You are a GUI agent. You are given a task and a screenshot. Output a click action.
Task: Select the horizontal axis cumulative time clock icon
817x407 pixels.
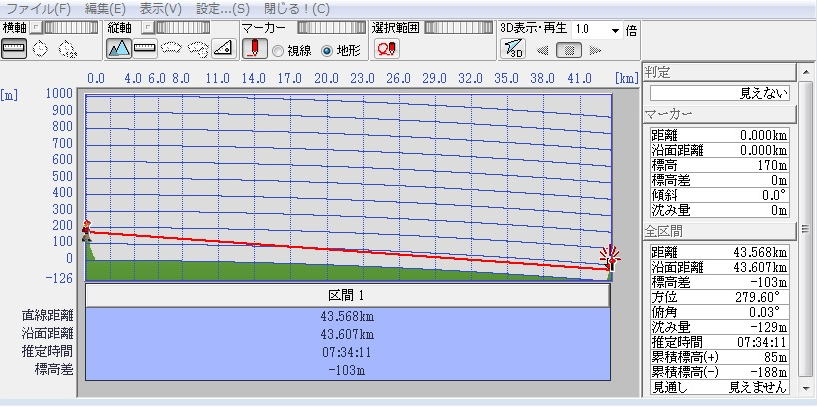pos(67,48)
